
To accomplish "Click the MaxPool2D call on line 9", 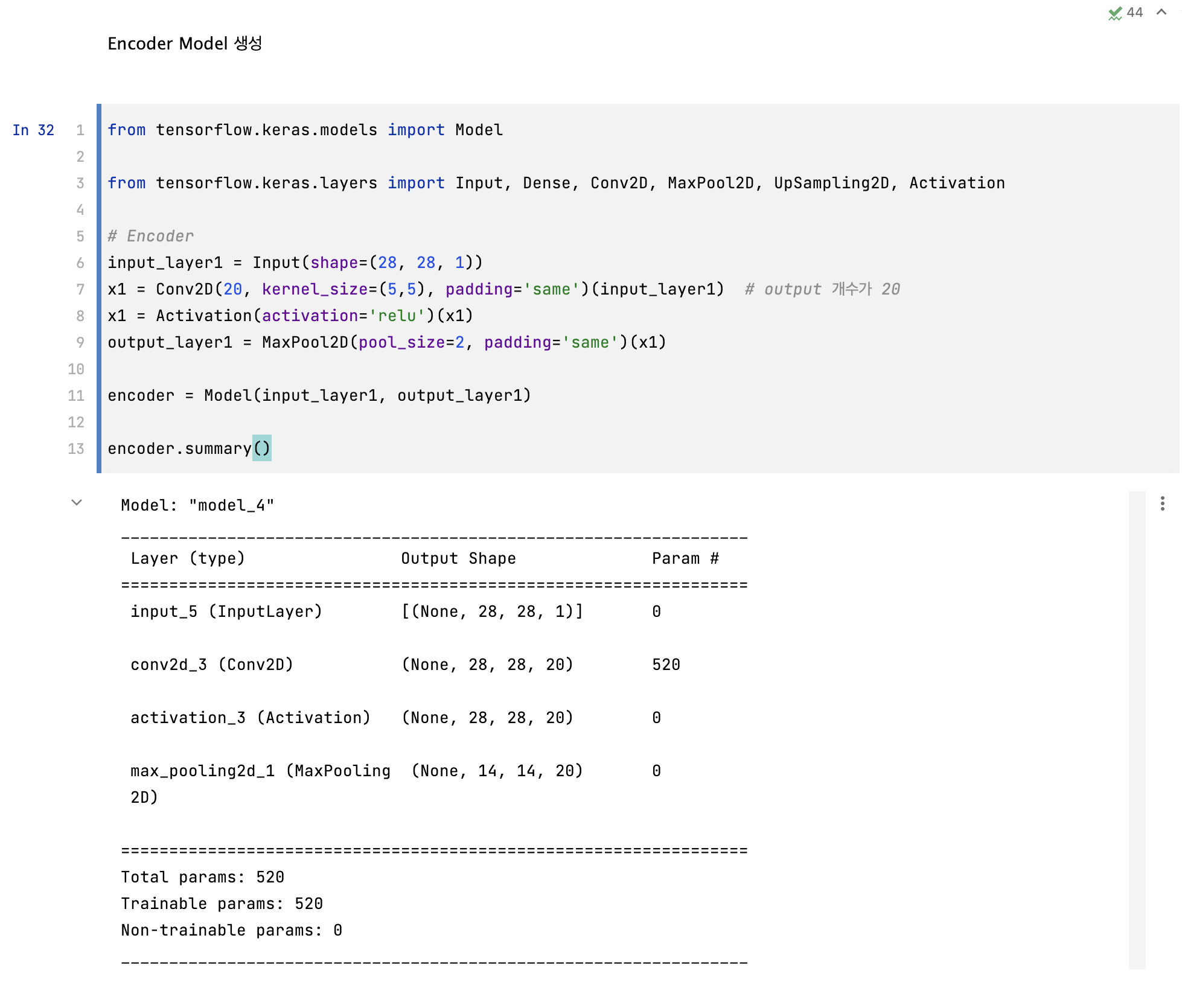I will click(305, 342).
